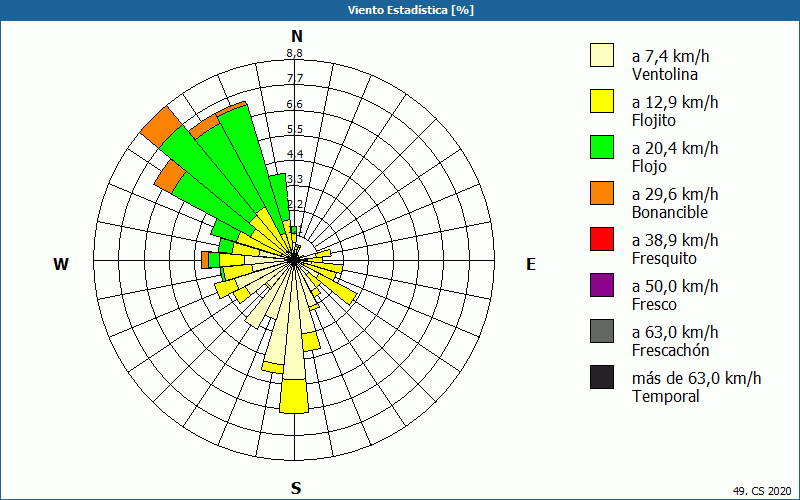Click the W compass label
800x500 pixels.
tap(61, 264)
